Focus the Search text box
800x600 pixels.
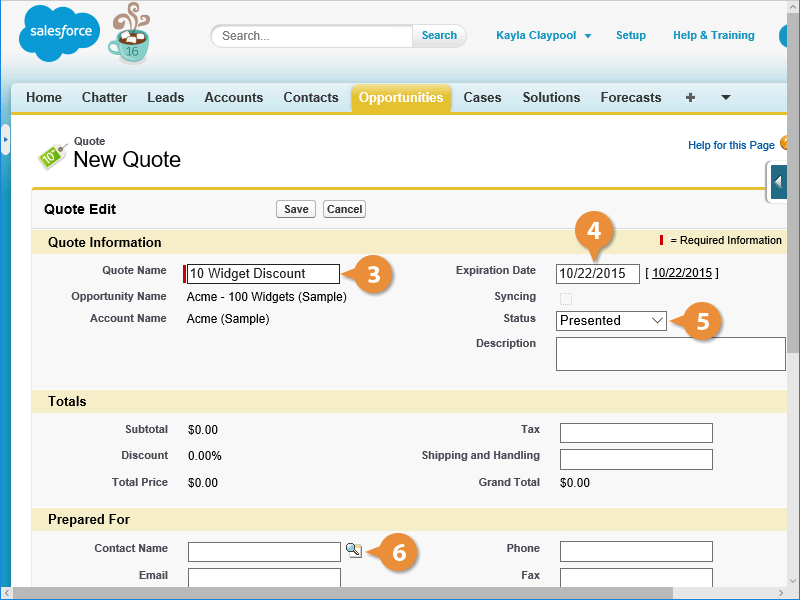[x=312, y=36]
